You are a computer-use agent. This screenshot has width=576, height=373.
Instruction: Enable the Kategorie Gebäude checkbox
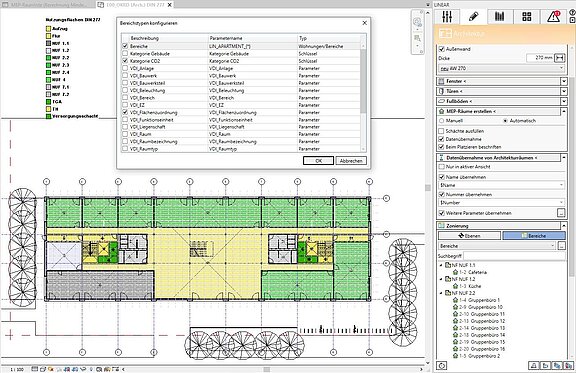[x=125, y=54]
